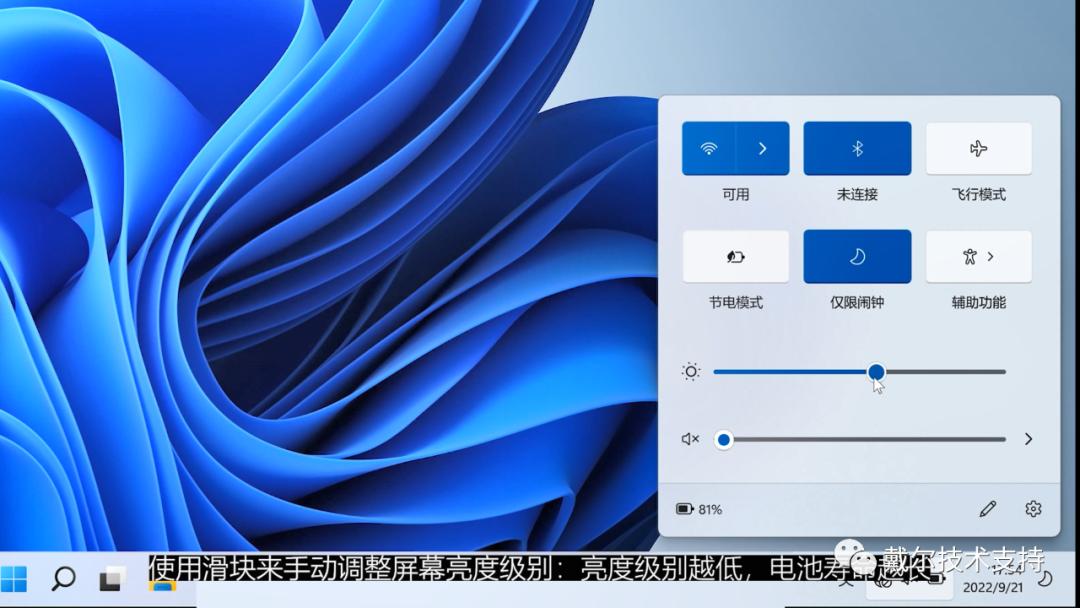
Task: Click the brightness sun icon
Action: point(690,371)
